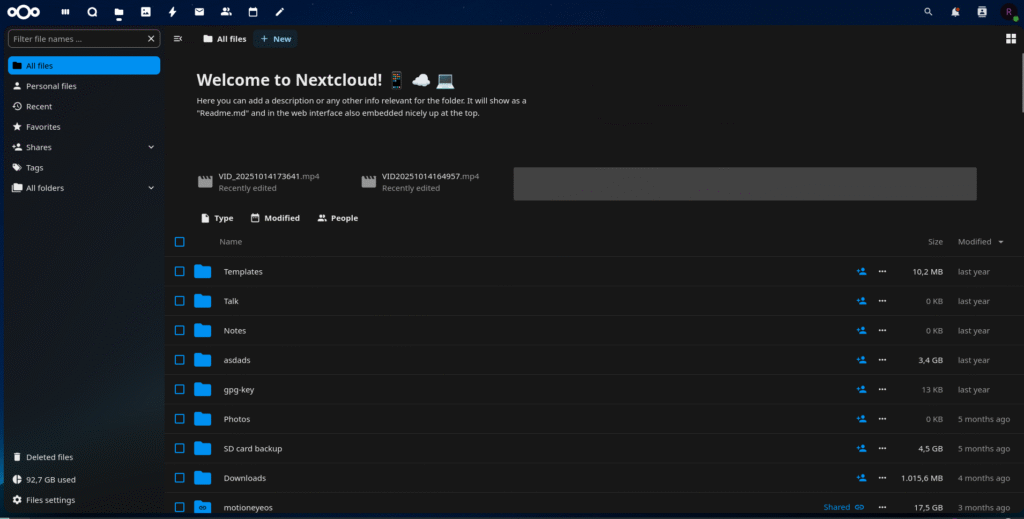Viewport: 1024px width, 519px height.
Task: Open actions menu for Notes folder
Action: pyautogui.click(x=882, y=331)
